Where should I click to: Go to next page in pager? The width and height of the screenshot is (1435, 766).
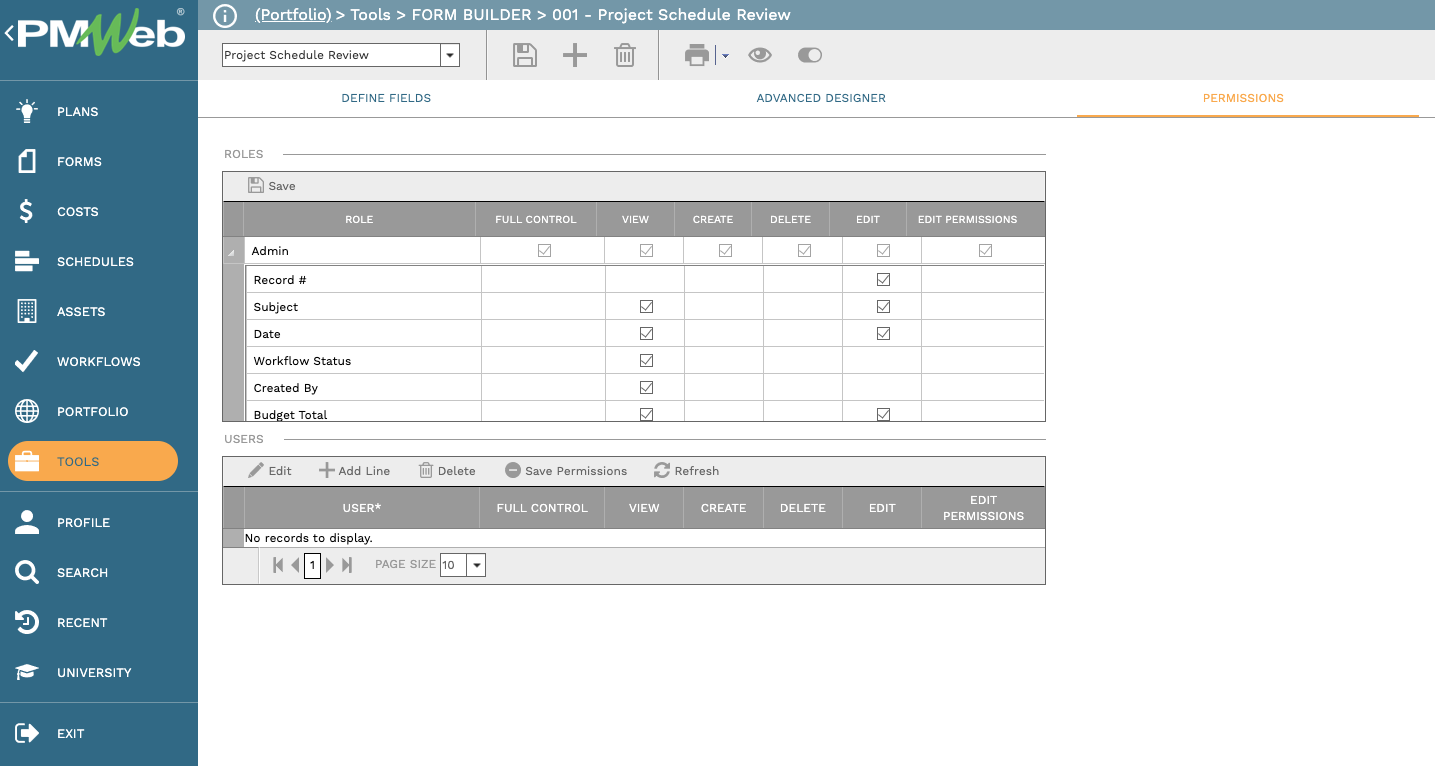[330, 565]
